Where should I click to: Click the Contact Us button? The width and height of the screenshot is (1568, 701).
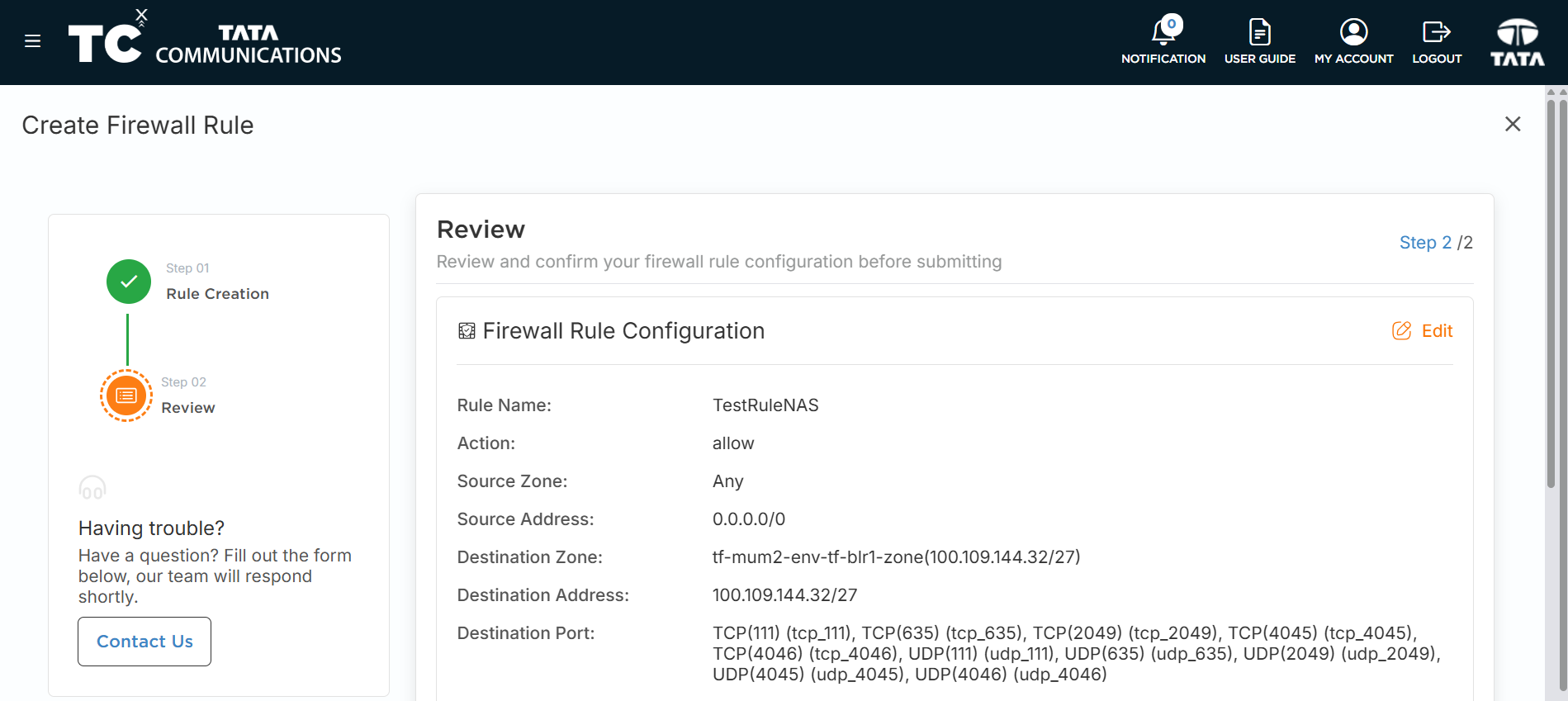[x=144, y=642]
